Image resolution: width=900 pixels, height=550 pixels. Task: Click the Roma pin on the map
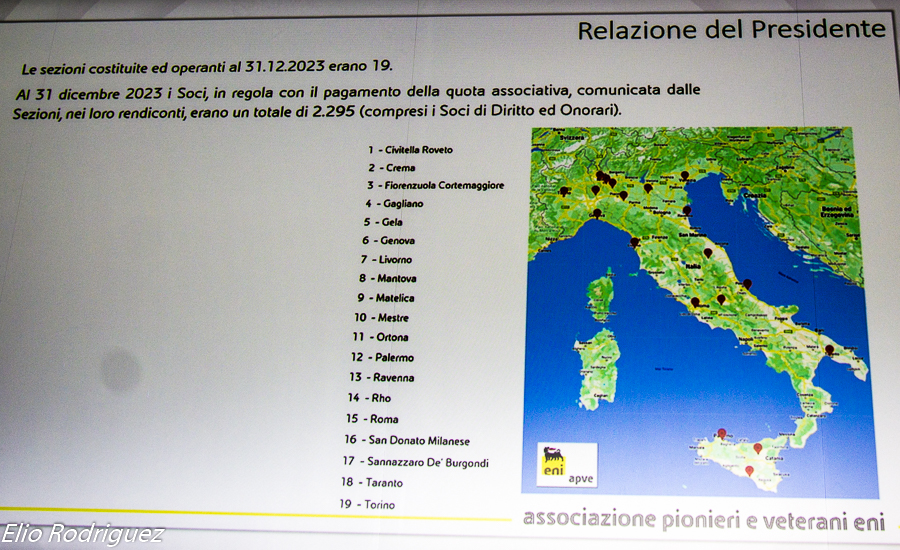pyautogui.click(x=695, y=302)
